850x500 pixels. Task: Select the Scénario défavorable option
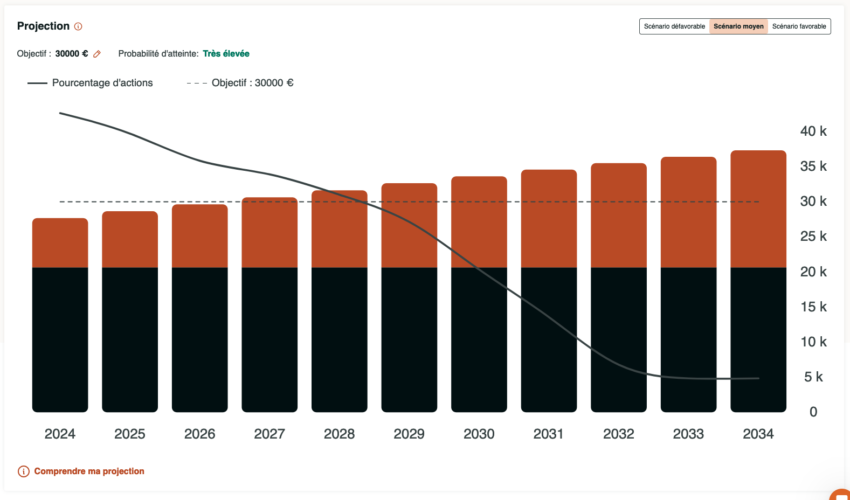(674, 27)
